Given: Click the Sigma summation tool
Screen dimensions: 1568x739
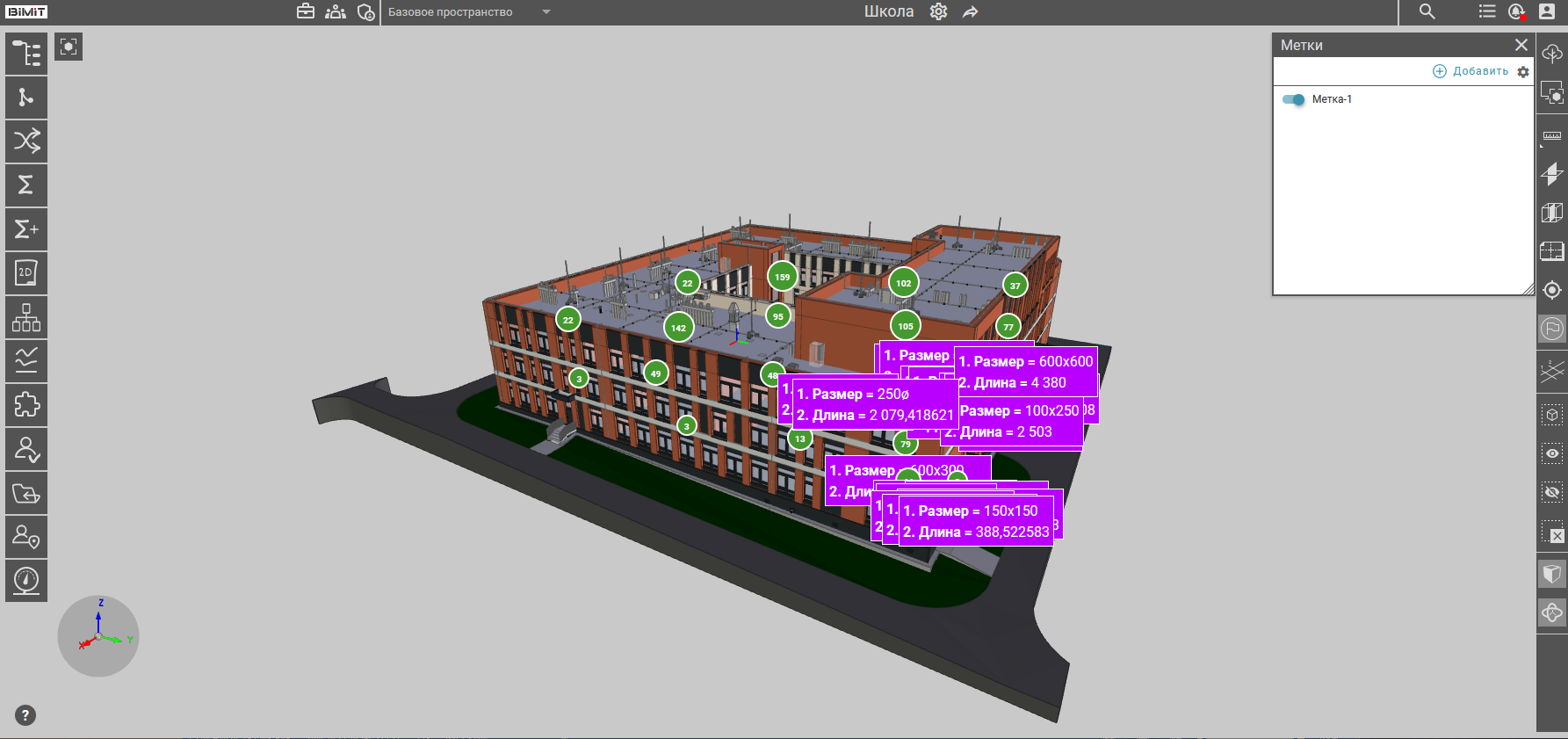Looking at the screenshot, I should (x=26, y=185).
